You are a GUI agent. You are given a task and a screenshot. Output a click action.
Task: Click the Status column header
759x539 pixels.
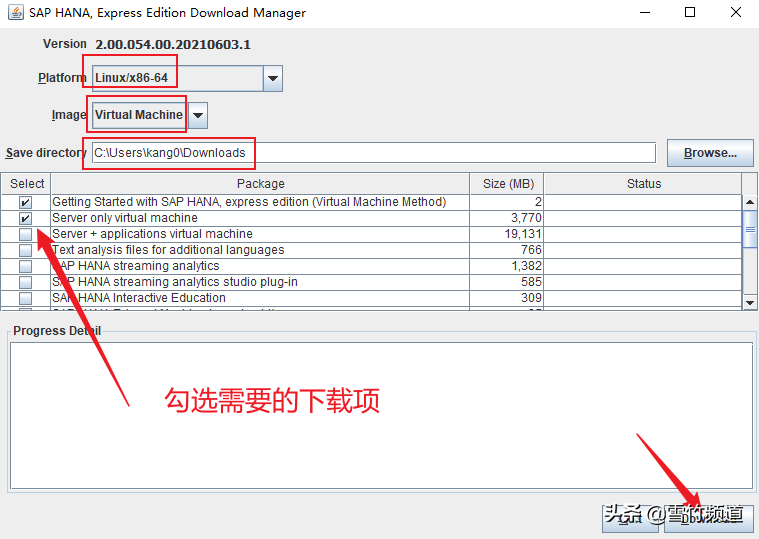643,184
